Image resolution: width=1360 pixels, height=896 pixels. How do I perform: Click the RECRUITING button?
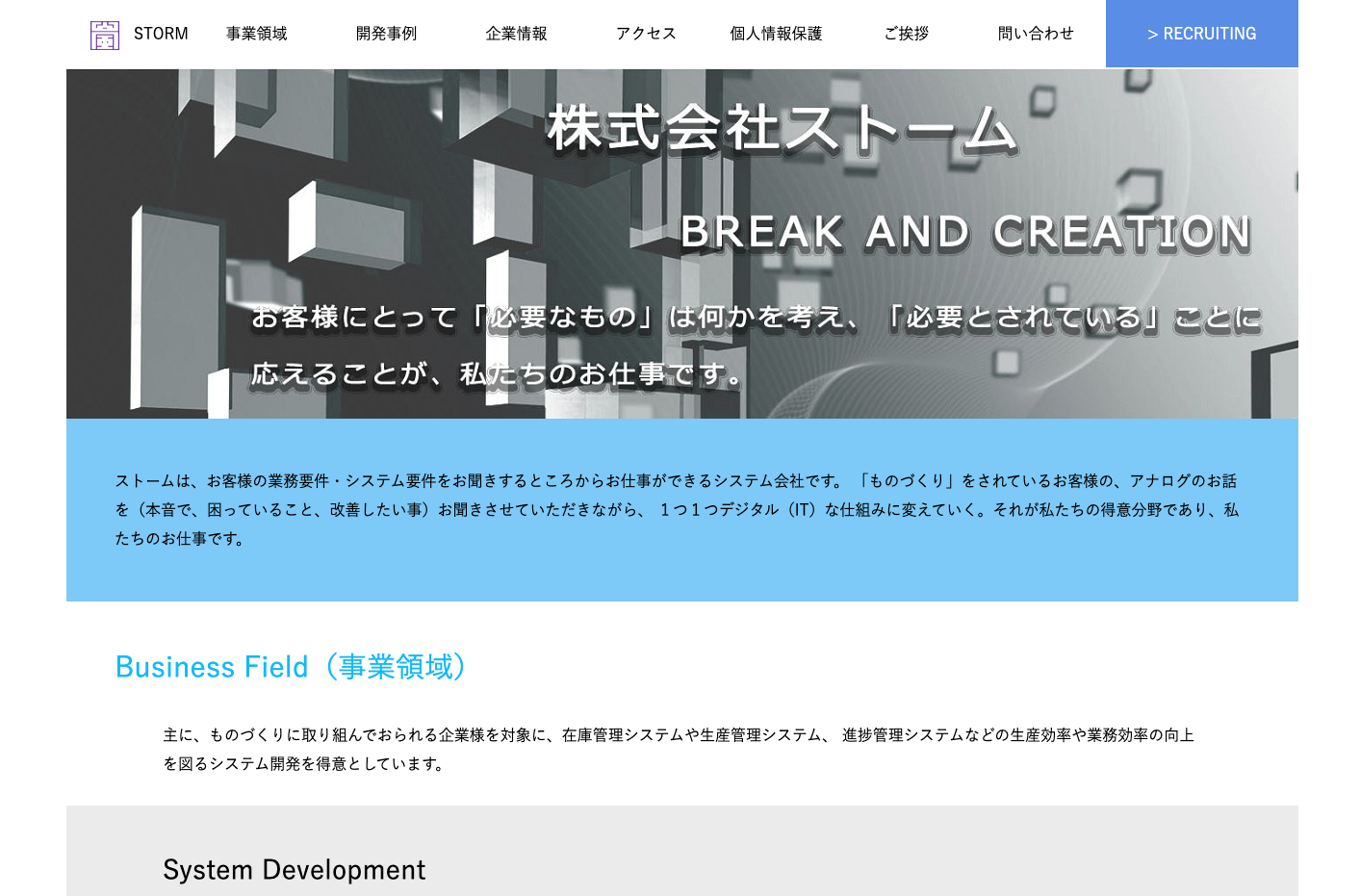1201,34
